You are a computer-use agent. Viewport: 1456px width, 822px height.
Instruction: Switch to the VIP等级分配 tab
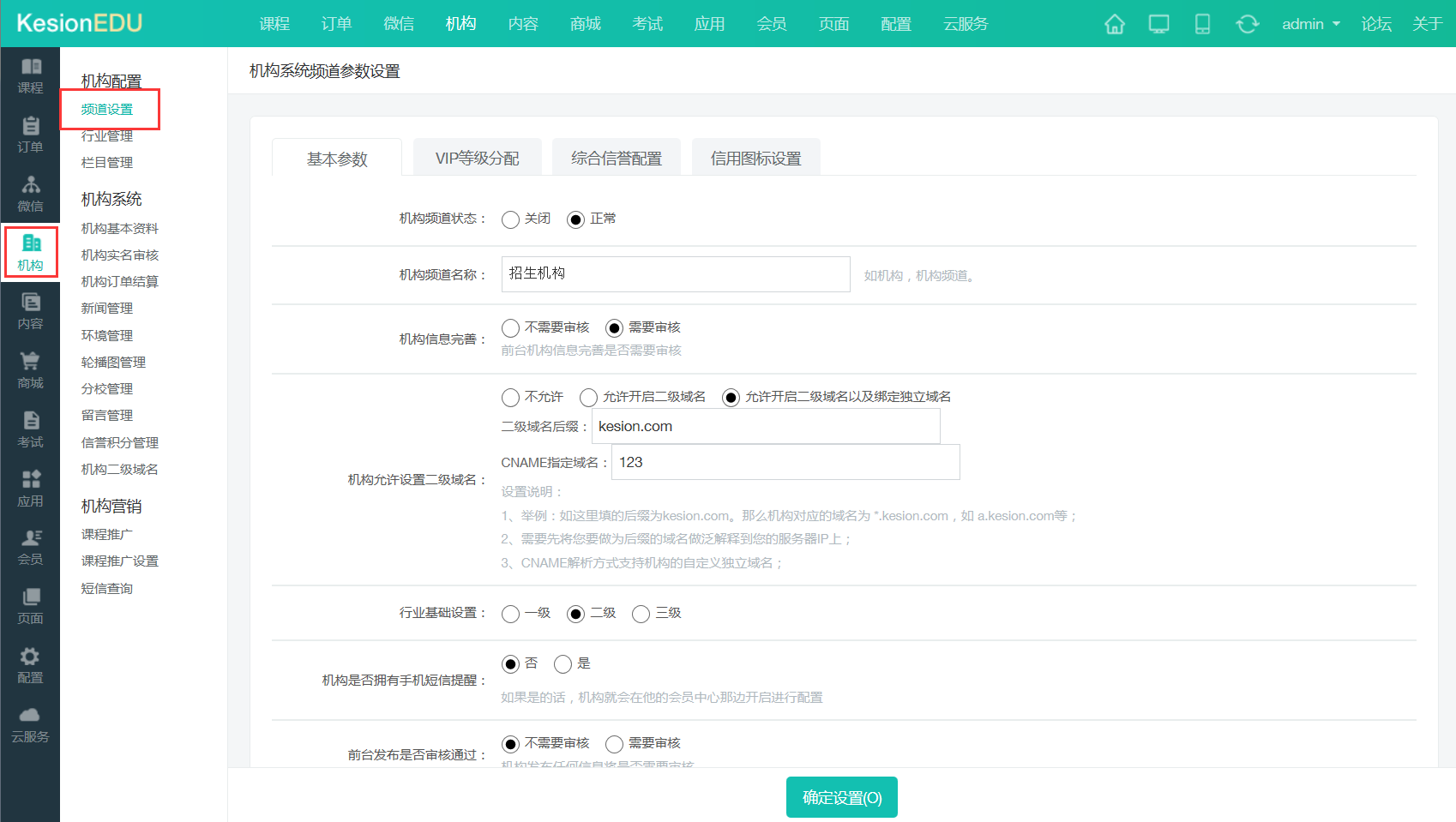[477, 157]
